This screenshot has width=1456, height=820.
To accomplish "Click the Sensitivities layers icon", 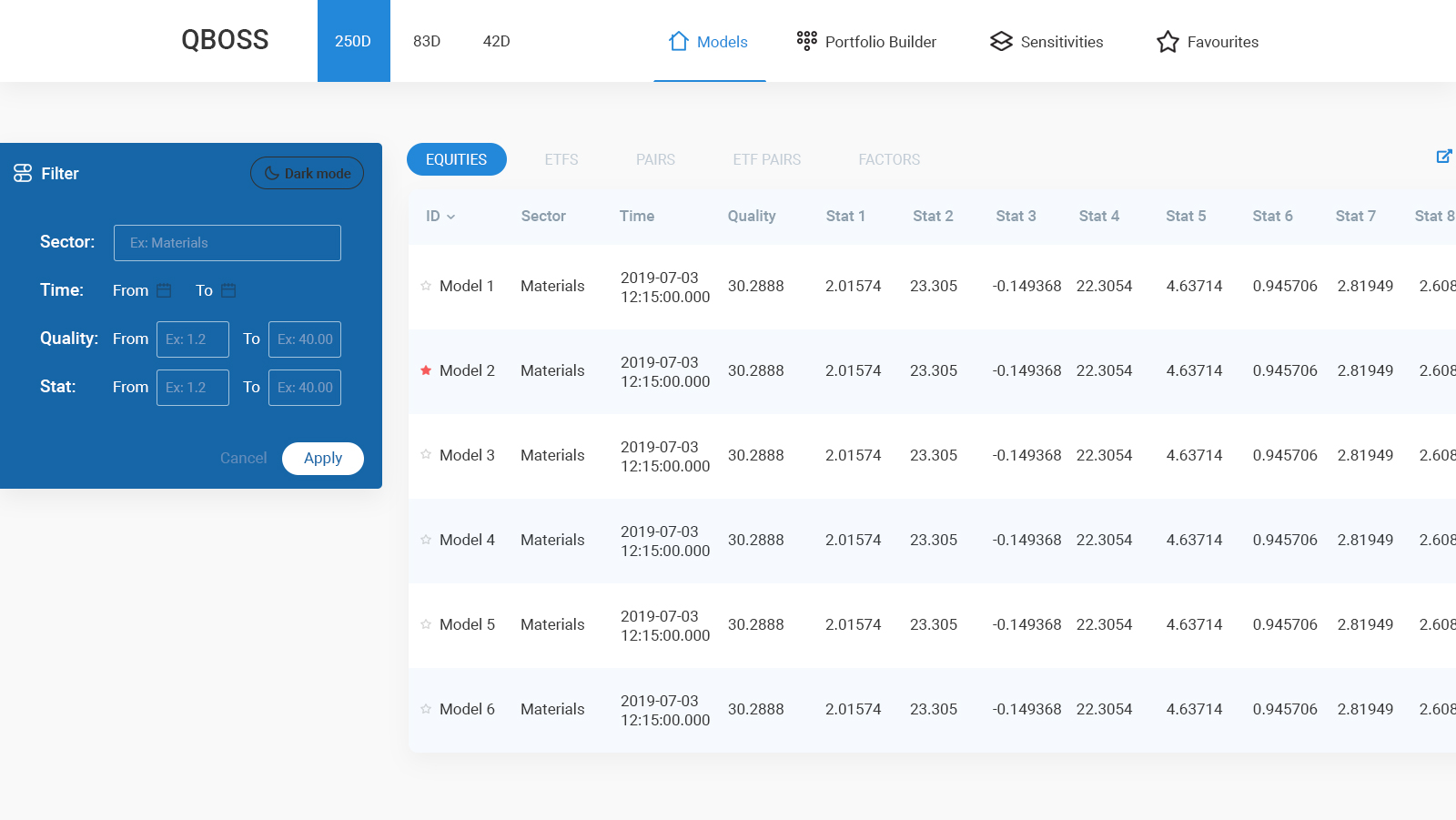I will click(x=1001, y=41).
